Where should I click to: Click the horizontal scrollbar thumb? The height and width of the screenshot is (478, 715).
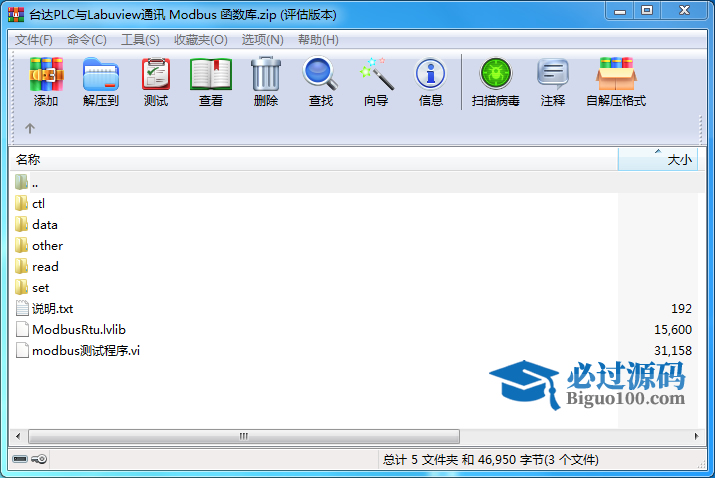coord(244,436)
